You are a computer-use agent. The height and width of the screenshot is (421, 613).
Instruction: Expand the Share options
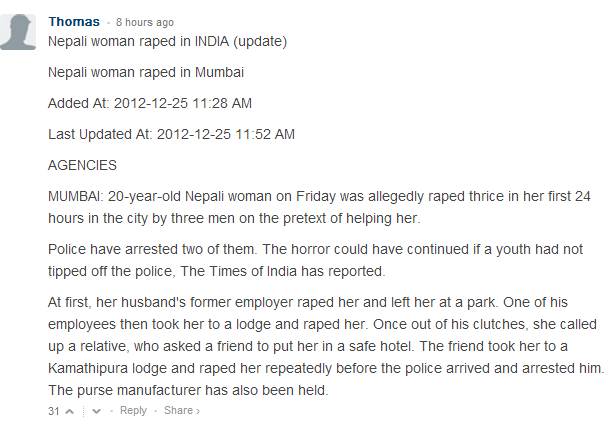click(181, 411)
